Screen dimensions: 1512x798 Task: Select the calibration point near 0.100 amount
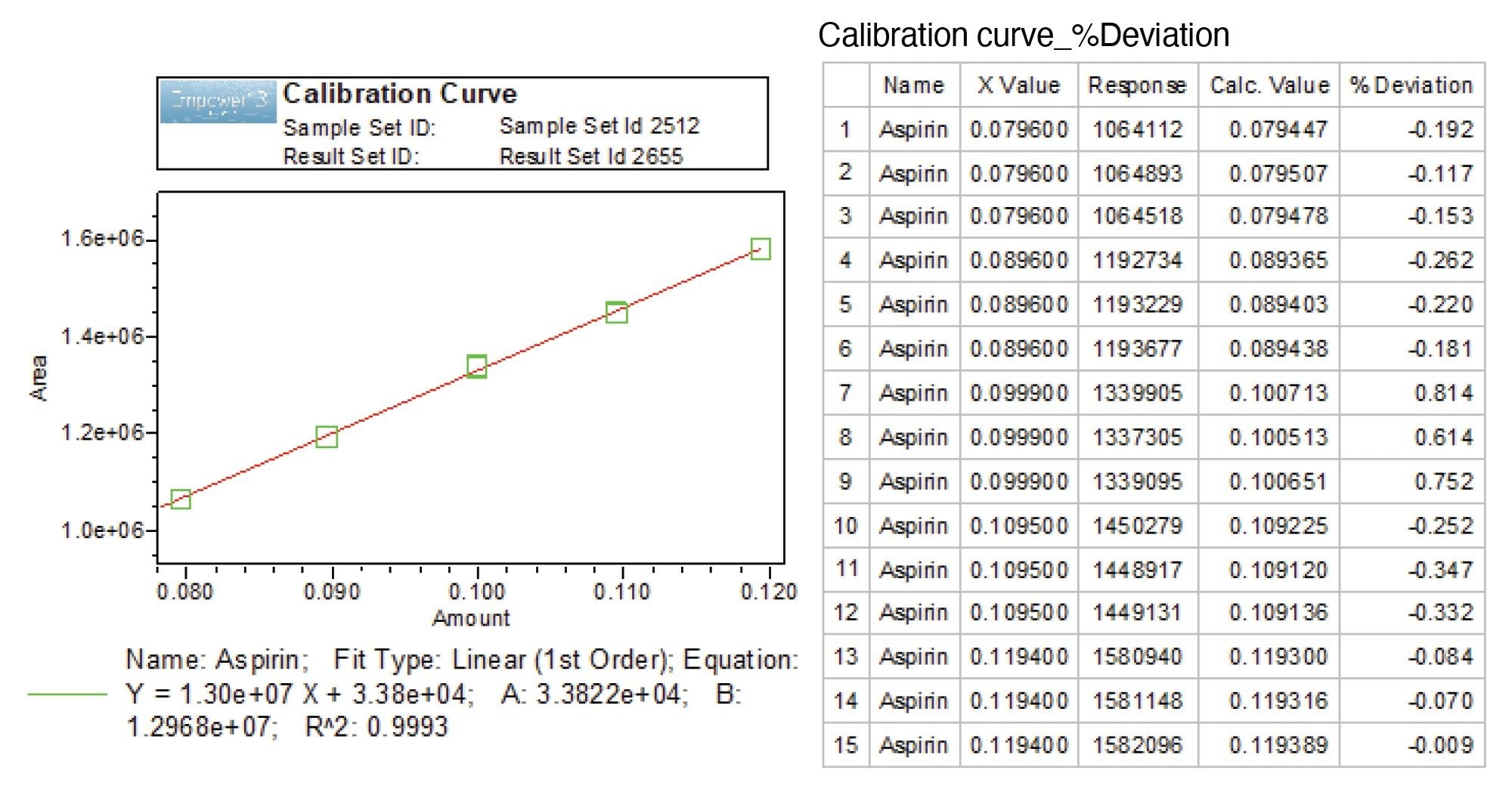point(477,367)
